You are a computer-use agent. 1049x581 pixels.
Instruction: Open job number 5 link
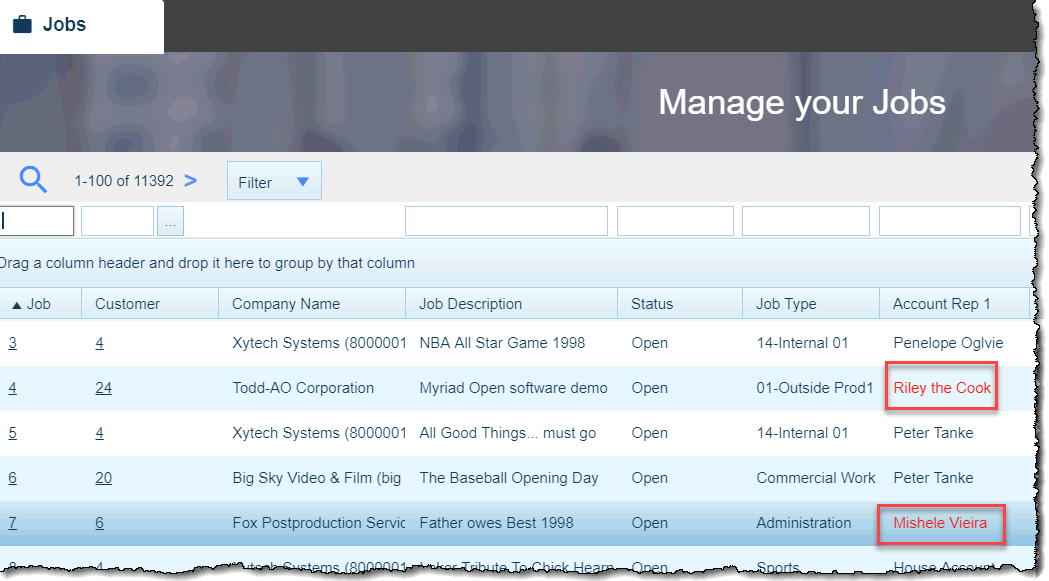[x=13, y=433]
